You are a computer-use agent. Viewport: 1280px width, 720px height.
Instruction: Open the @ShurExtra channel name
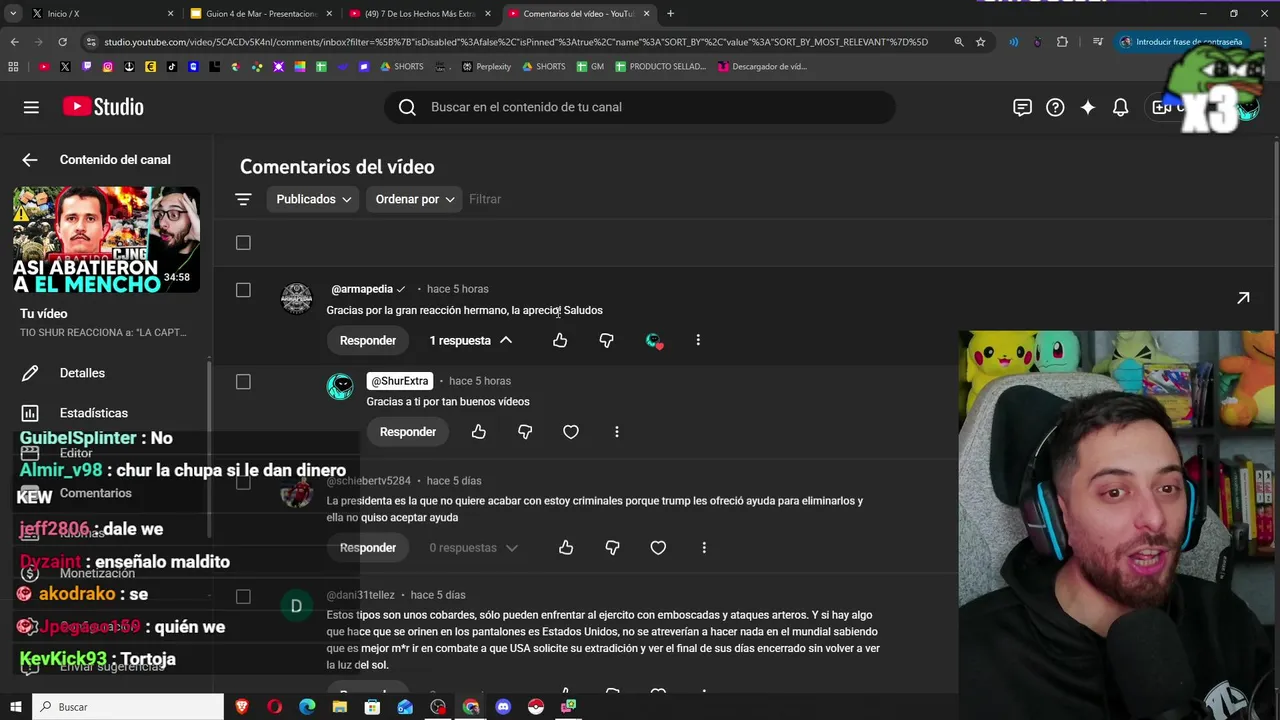(x=400, y=381)
